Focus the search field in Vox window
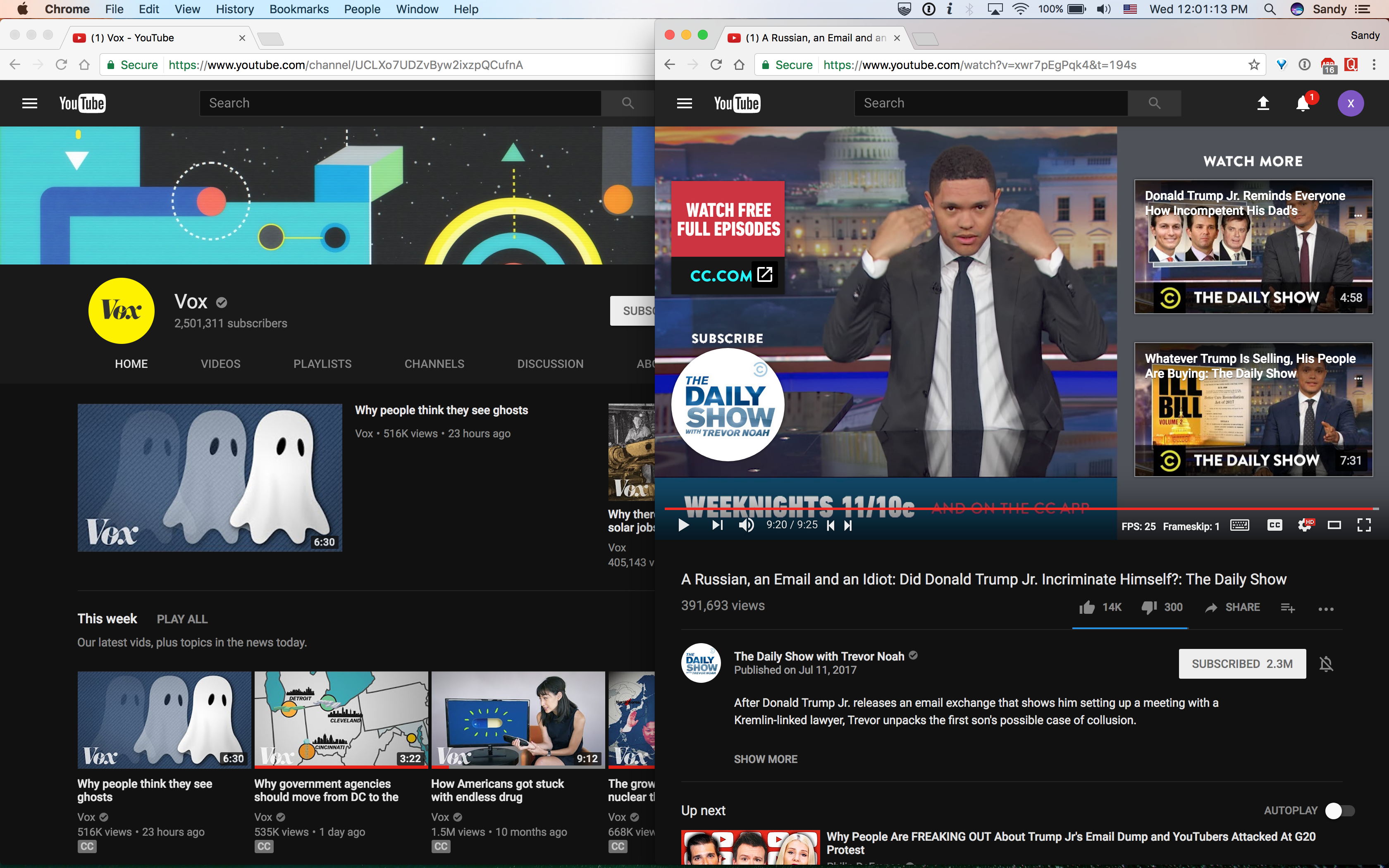The width and height of the screenshot is (1389, 868). pyautogui.click(x=400, y=103)
